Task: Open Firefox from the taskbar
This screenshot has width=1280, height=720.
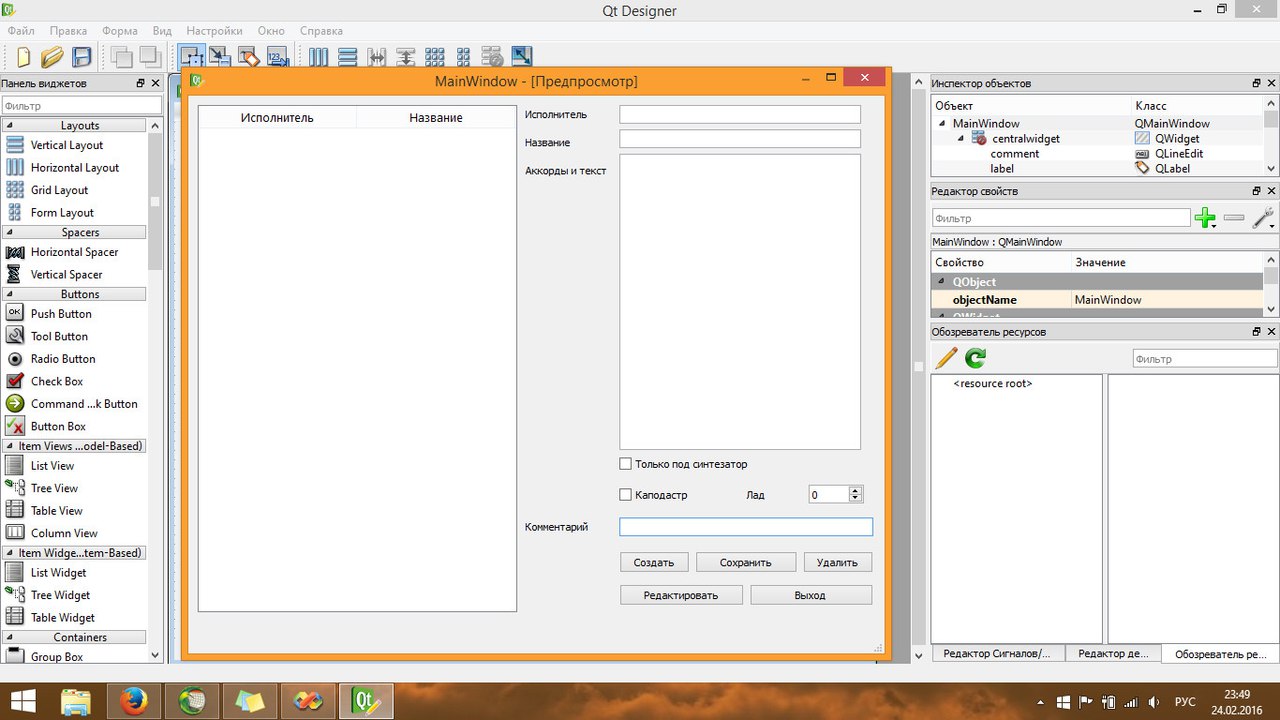Action: click(133, 702)
